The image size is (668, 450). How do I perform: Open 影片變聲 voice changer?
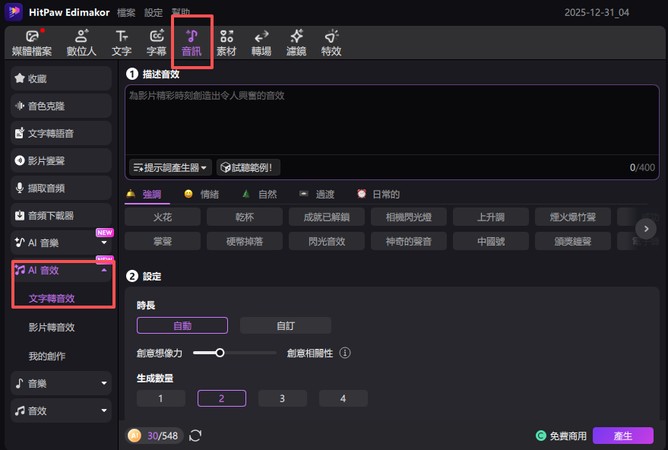61,161
